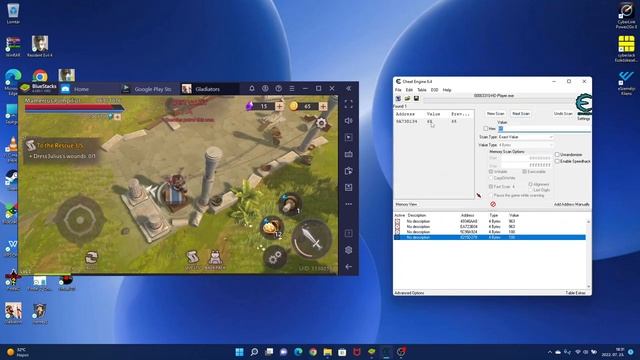Toggle the Writable checkbox
Image resolution: width=640 pixels, height=360 pixels.
point(491,172)
